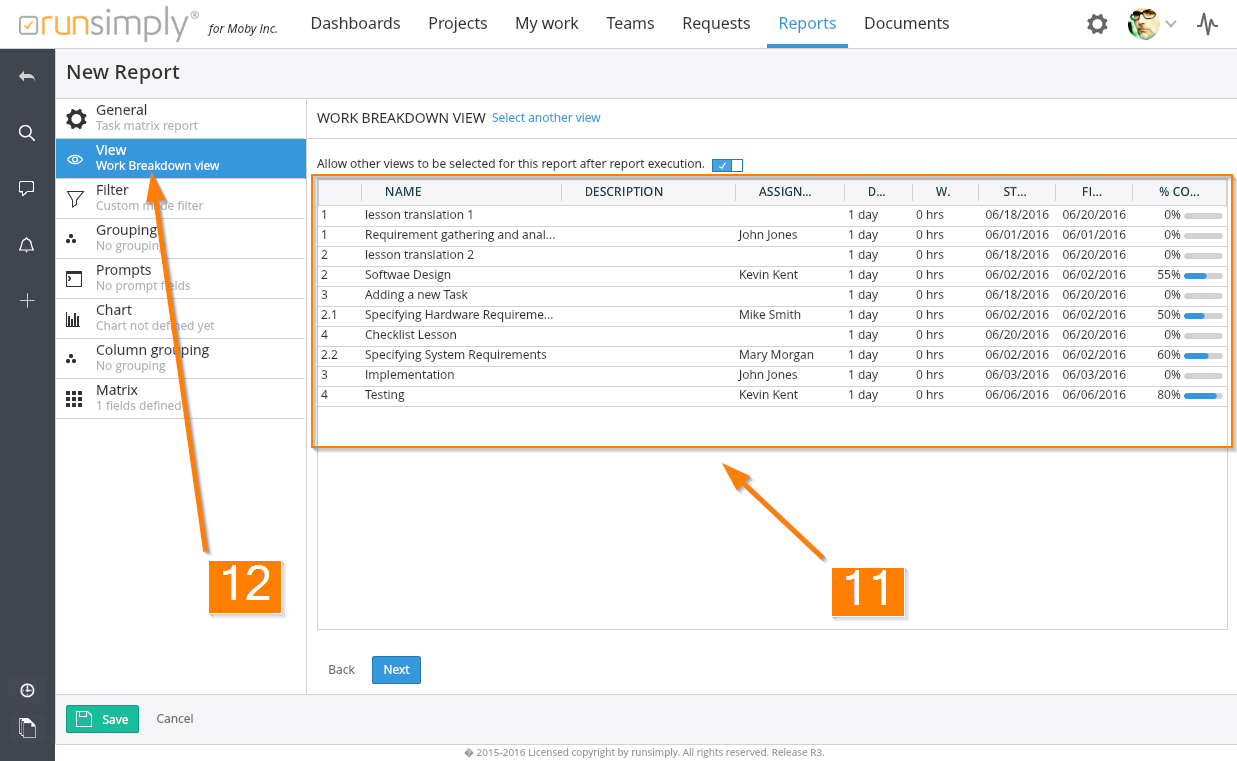Click the back arrow icon in left sidebar
Screen dimensions: 1237x761
pos(27,76)
